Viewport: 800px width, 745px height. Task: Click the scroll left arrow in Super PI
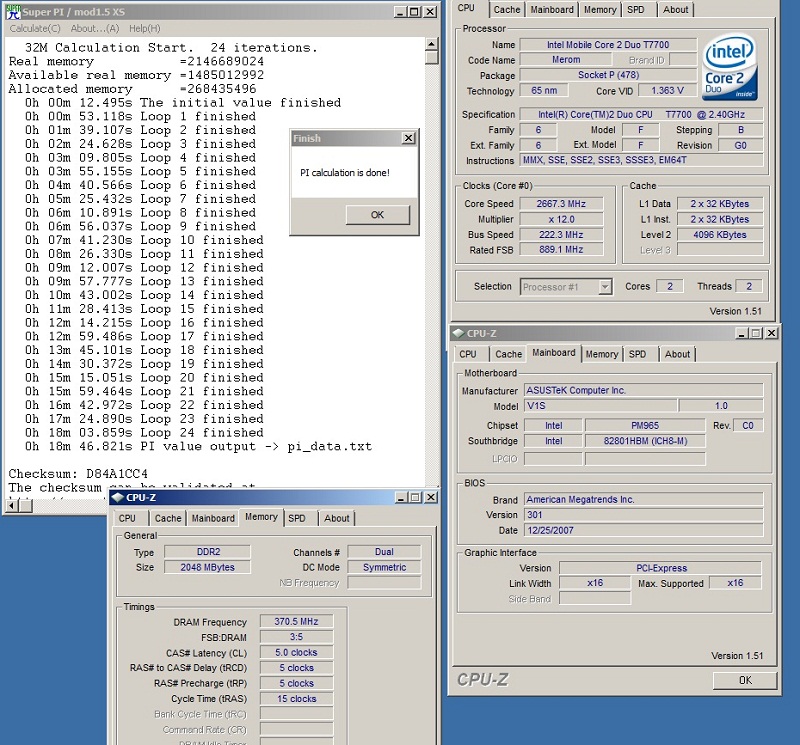[x=12, y=506]
